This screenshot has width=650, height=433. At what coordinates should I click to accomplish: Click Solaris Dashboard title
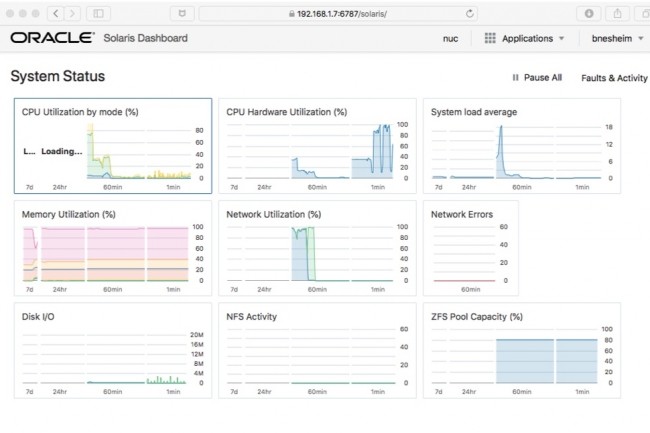(x=146, y=38)
